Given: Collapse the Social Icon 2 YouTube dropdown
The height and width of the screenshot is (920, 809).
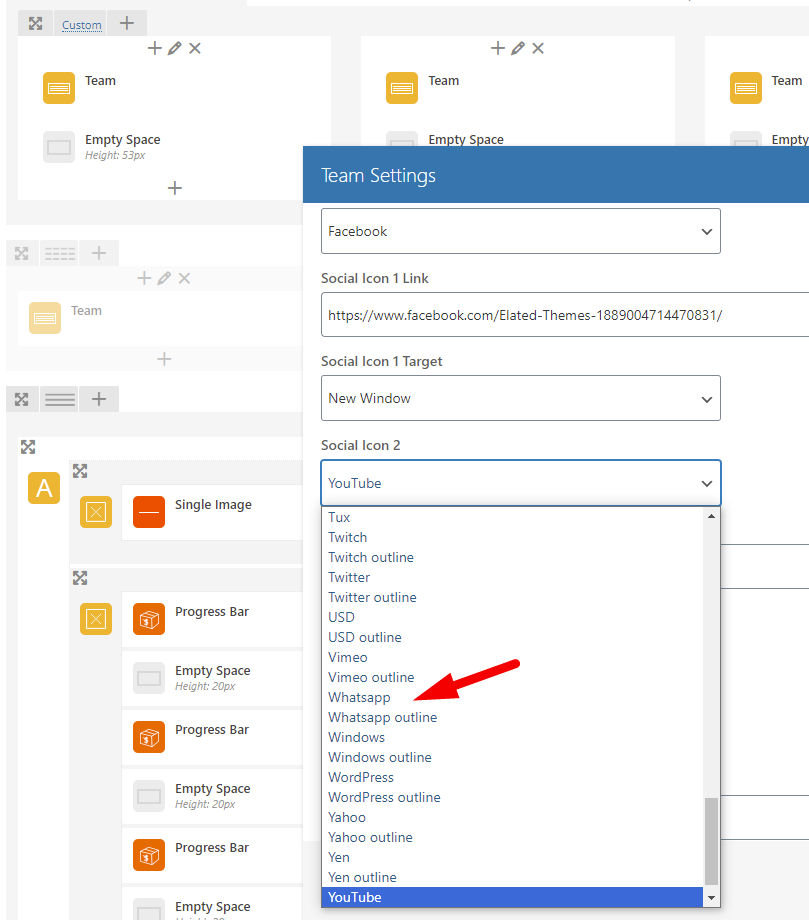Looking at the screenshot, I should coord(520,483).
